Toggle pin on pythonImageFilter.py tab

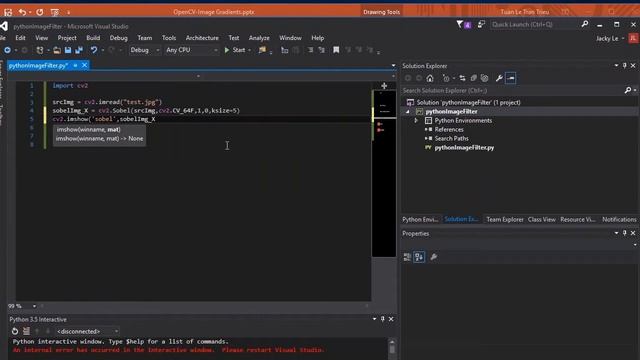(76, 65)
